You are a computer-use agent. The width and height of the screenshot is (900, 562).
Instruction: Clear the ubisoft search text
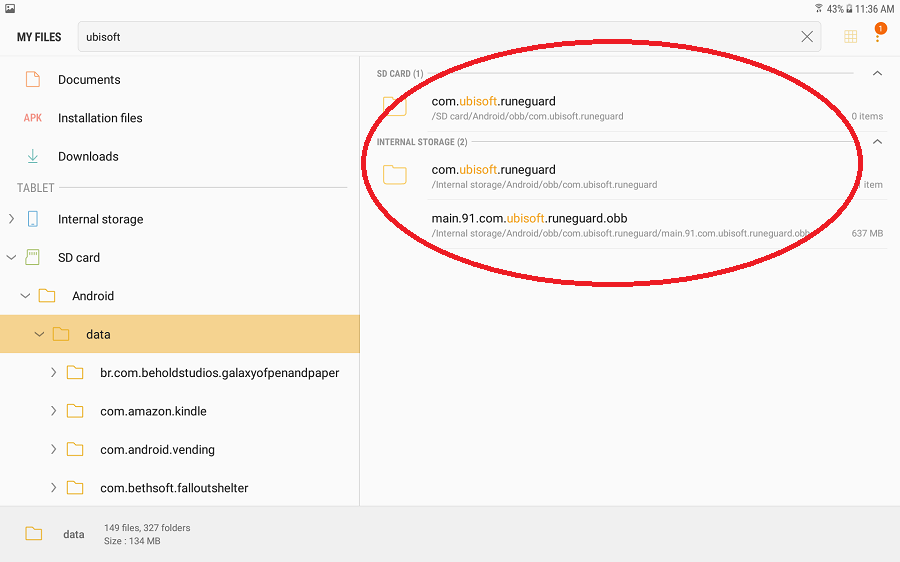tap(807, 37)
